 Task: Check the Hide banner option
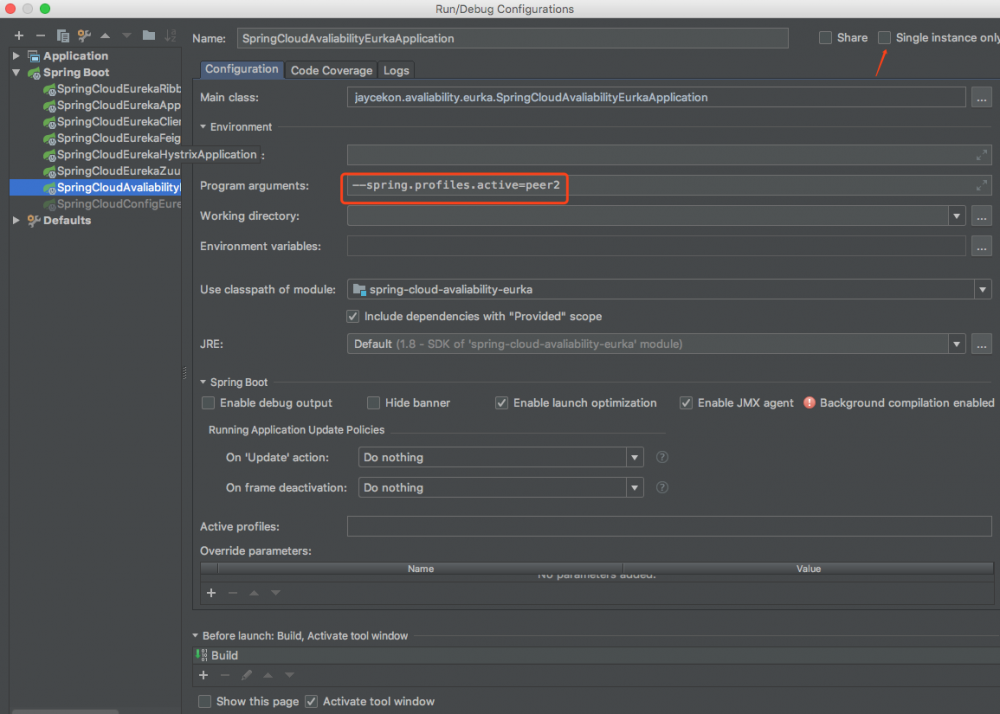[x=374, y=403]
